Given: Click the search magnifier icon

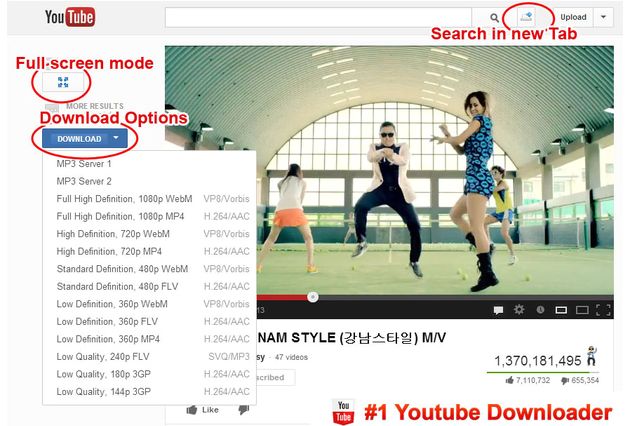Looking at the screenshot, I should [x=494, y=18].
